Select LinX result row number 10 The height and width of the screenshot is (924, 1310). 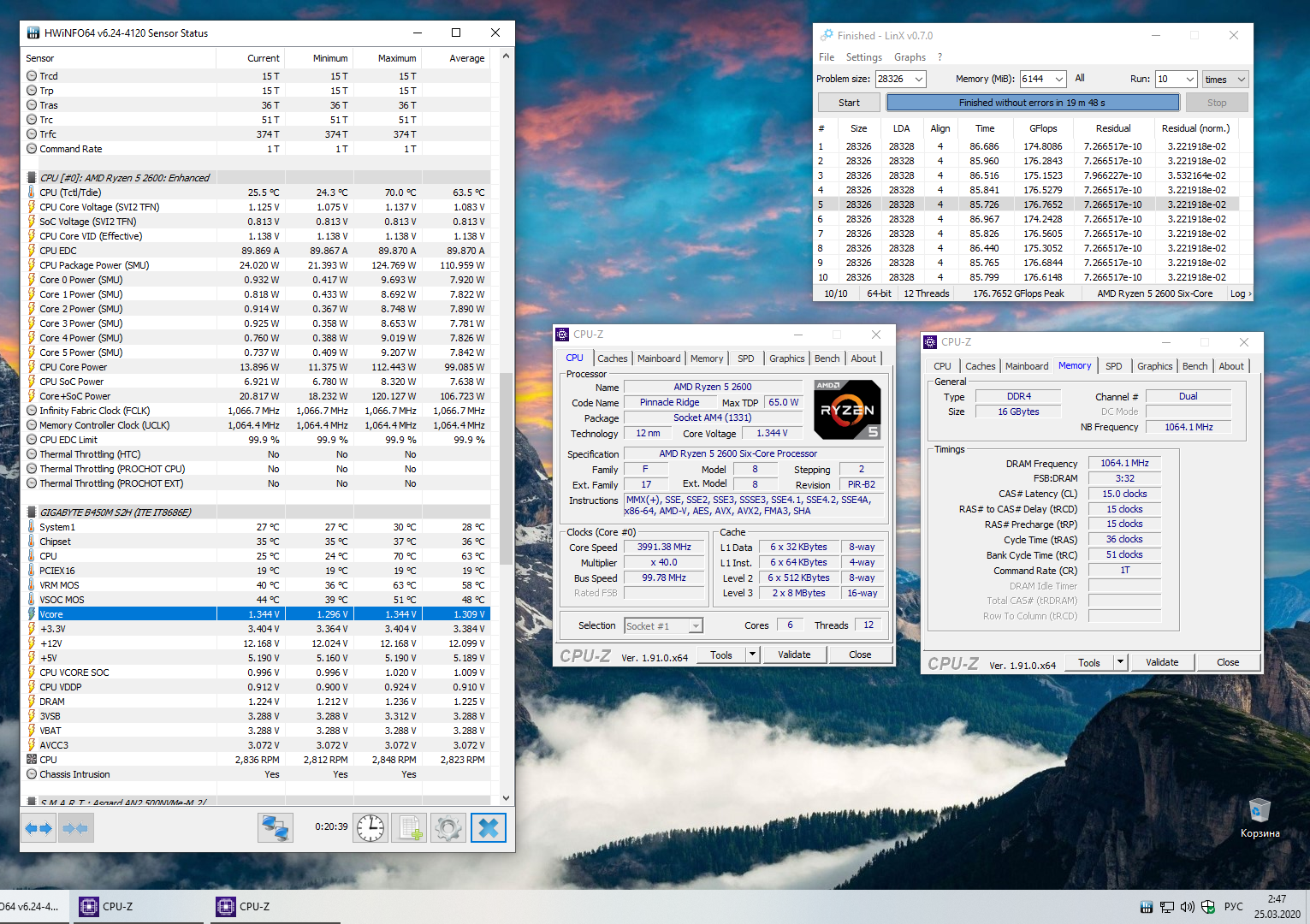pyautogui.click(x=1027, y=277)
